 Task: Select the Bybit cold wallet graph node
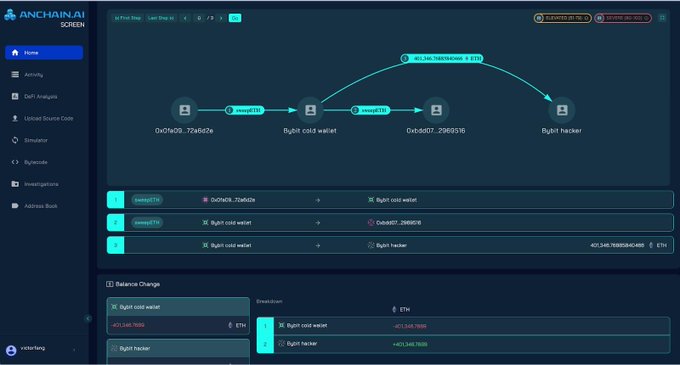(311, 110)
